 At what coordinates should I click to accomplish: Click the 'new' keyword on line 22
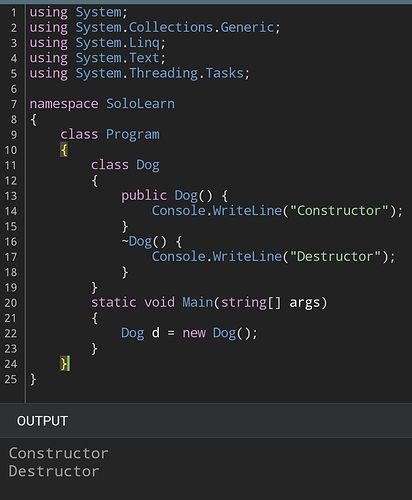(x=194, y=333)
